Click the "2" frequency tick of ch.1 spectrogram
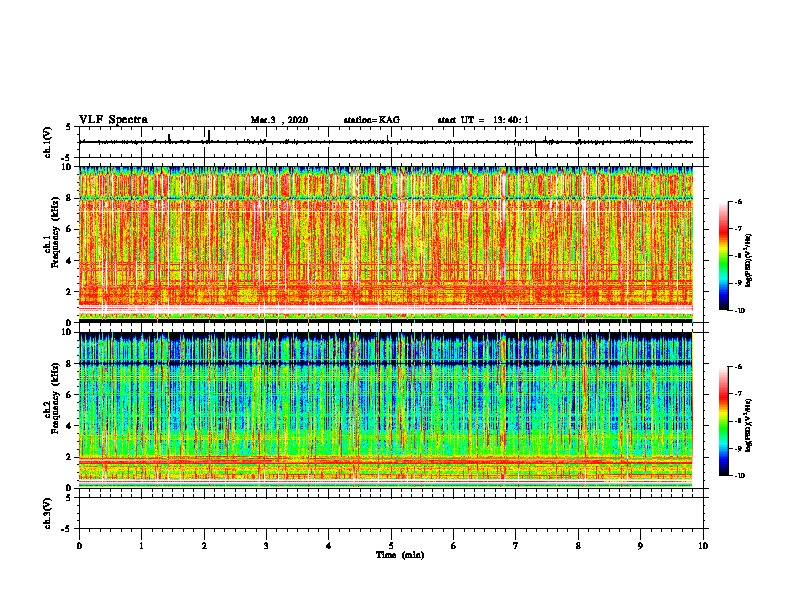Viewport: 792px width, 612px height. tap(69, 292)
